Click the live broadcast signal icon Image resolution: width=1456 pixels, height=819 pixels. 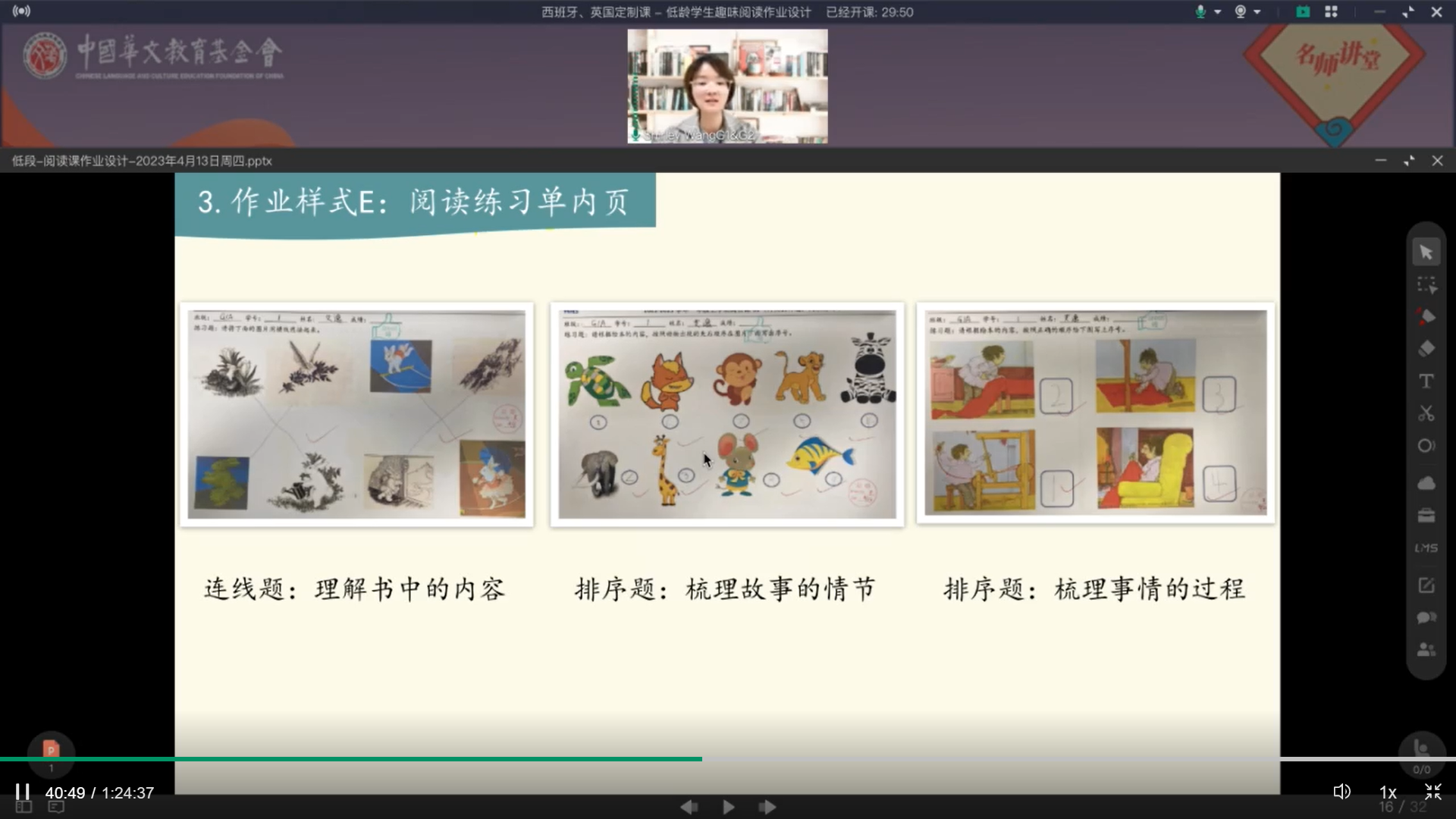coord(21,11)
